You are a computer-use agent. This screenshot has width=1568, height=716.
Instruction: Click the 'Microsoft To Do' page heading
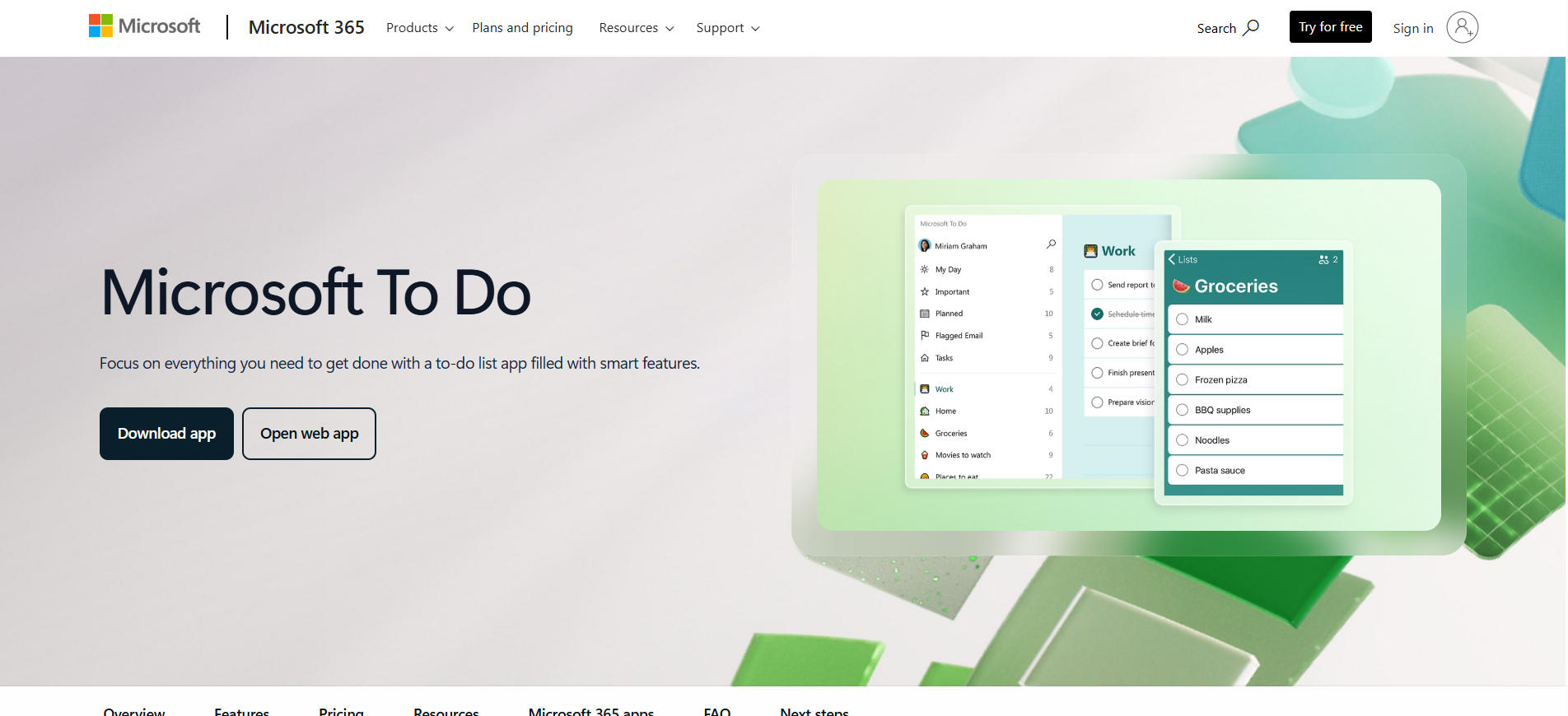[x=315, y=292]
